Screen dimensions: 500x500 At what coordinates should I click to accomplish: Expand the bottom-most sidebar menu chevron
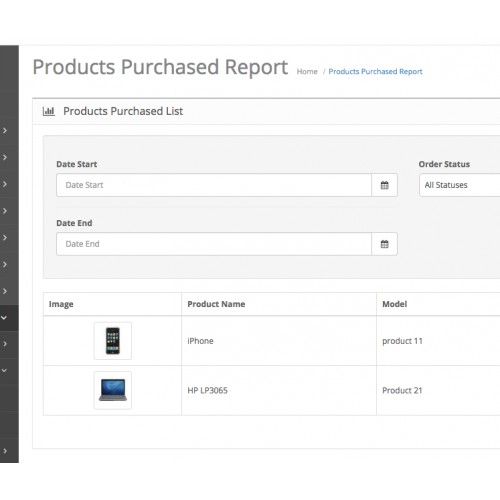5,451
